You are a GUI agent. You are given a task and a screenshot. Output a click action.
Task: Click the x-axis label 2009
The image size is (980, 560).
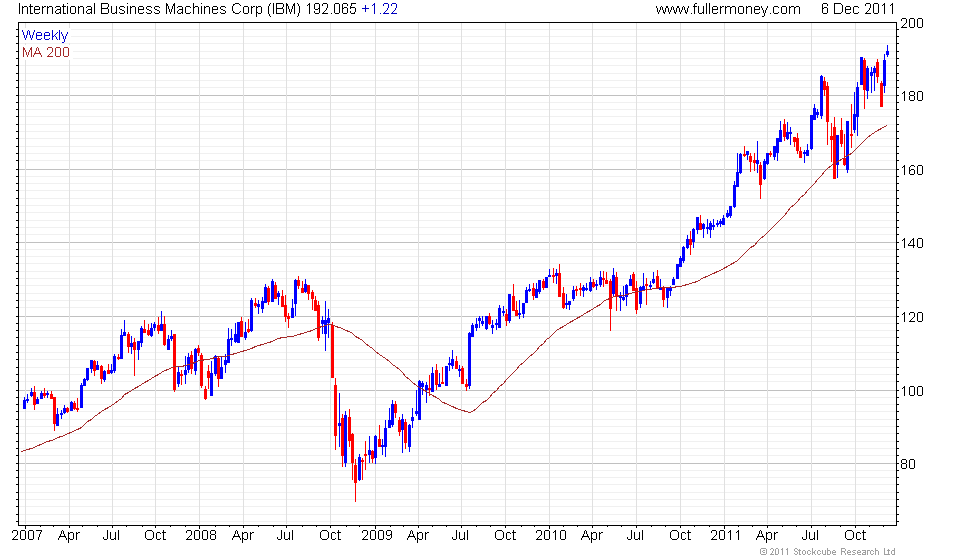[376, 535]
